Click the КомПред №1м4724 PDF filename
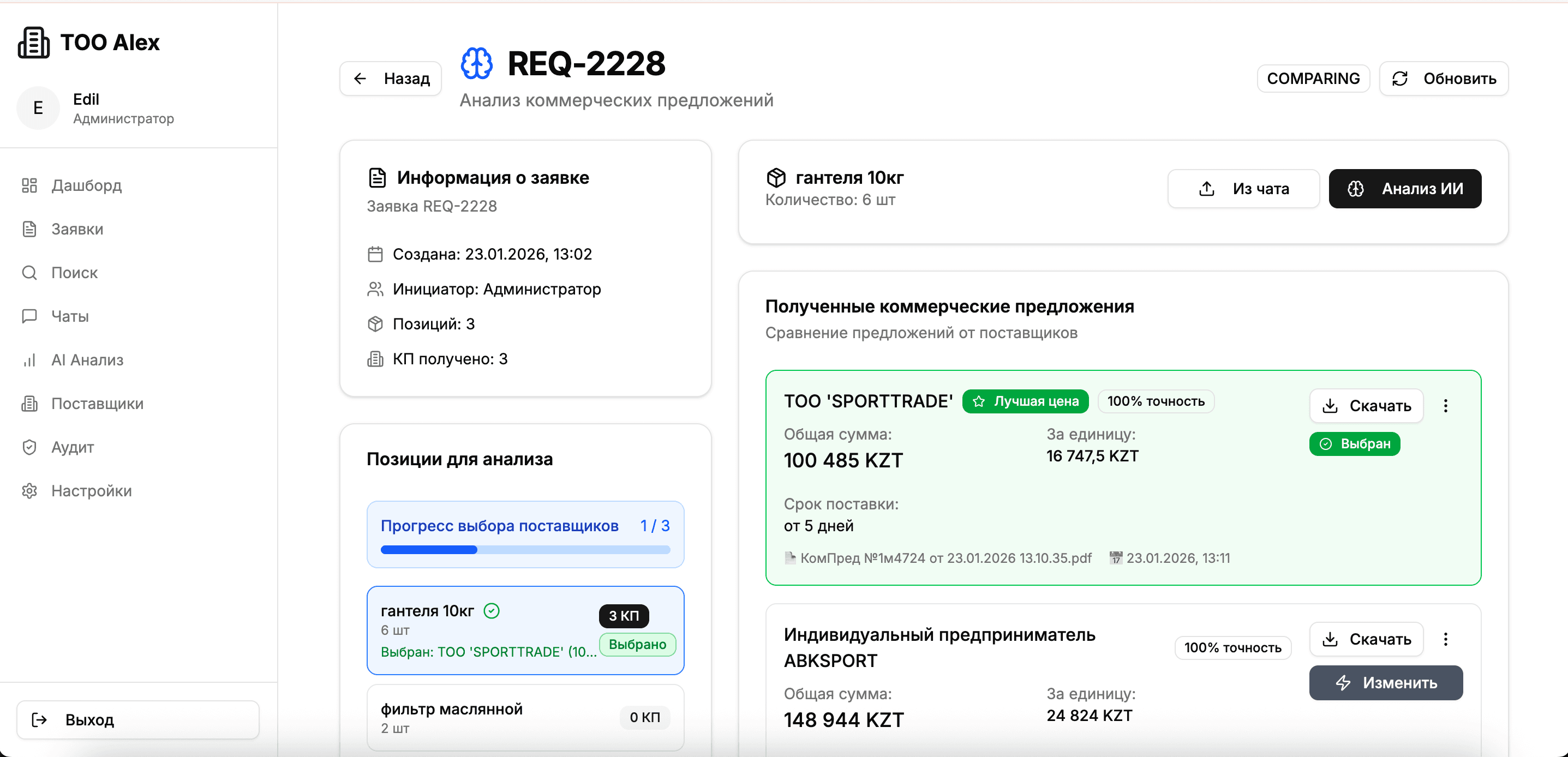Screen dimensions: 1568x757 945,558
